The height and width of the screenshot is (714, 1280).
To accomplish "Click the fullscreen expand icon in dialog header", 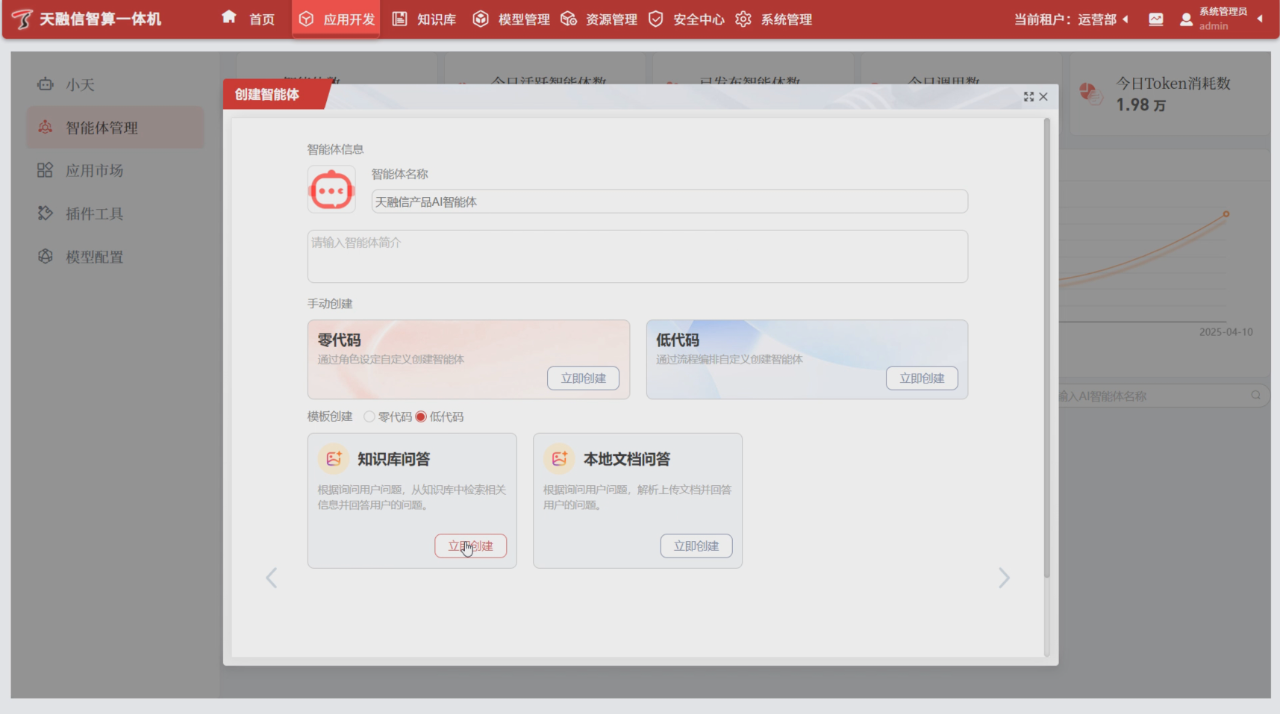I will click(1028, 97).
